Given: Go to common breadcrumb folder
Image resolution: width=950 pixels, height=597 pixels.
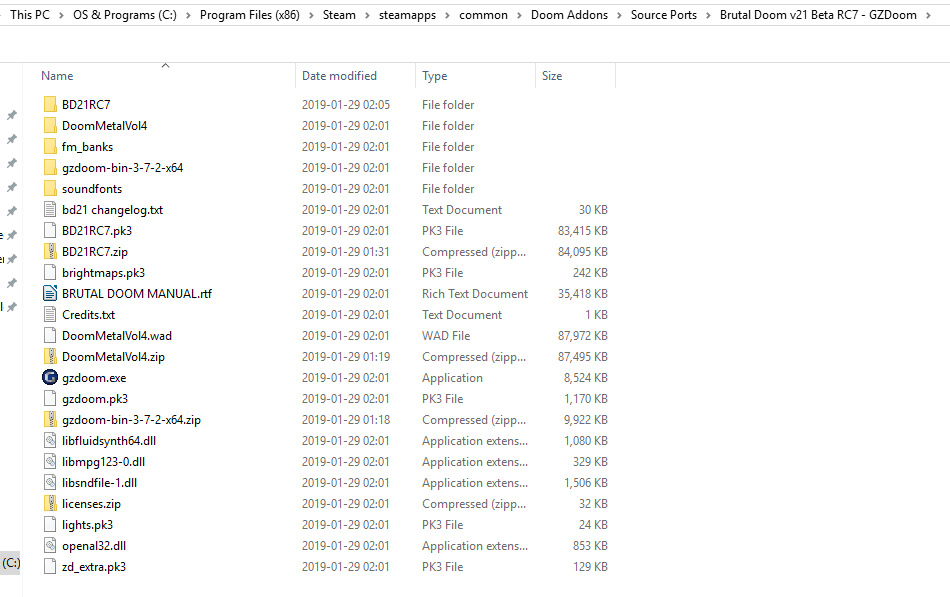Looking at the screenshot, I should pyautogui.click(x=483, y=15).
